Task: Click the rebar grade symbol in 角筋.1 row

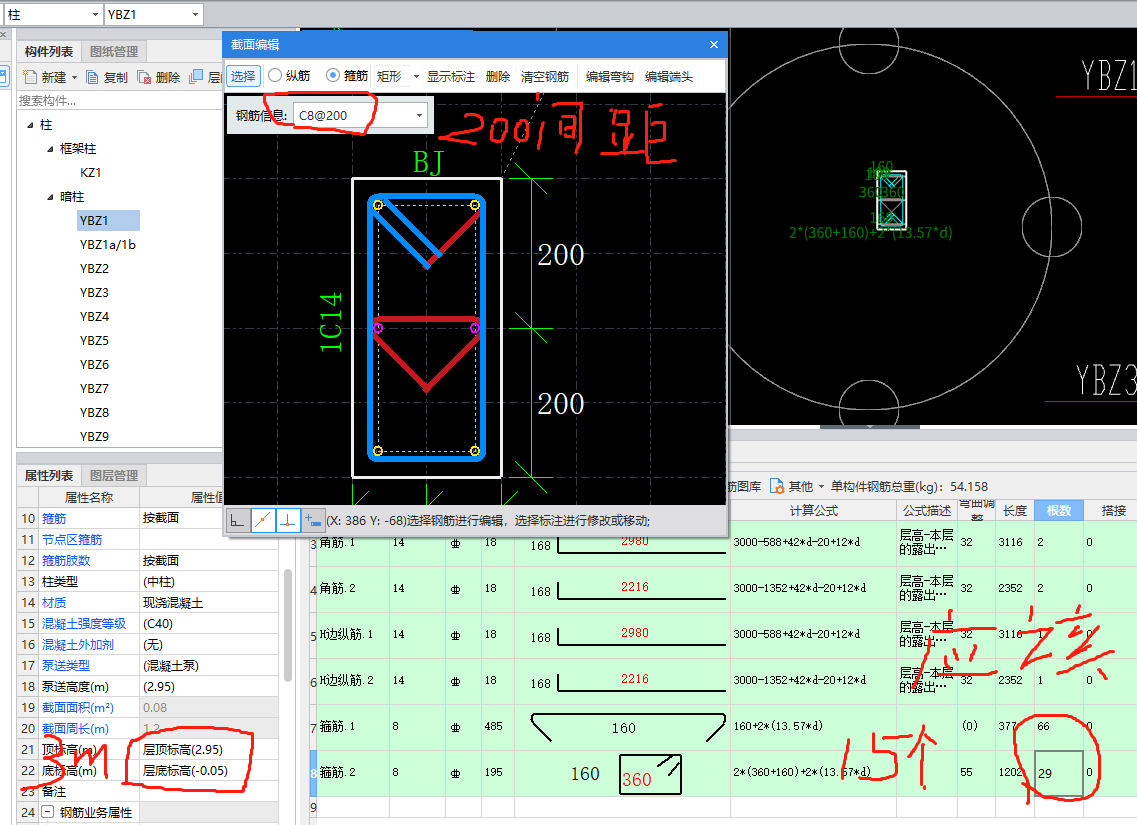Action: pos(455,543)
